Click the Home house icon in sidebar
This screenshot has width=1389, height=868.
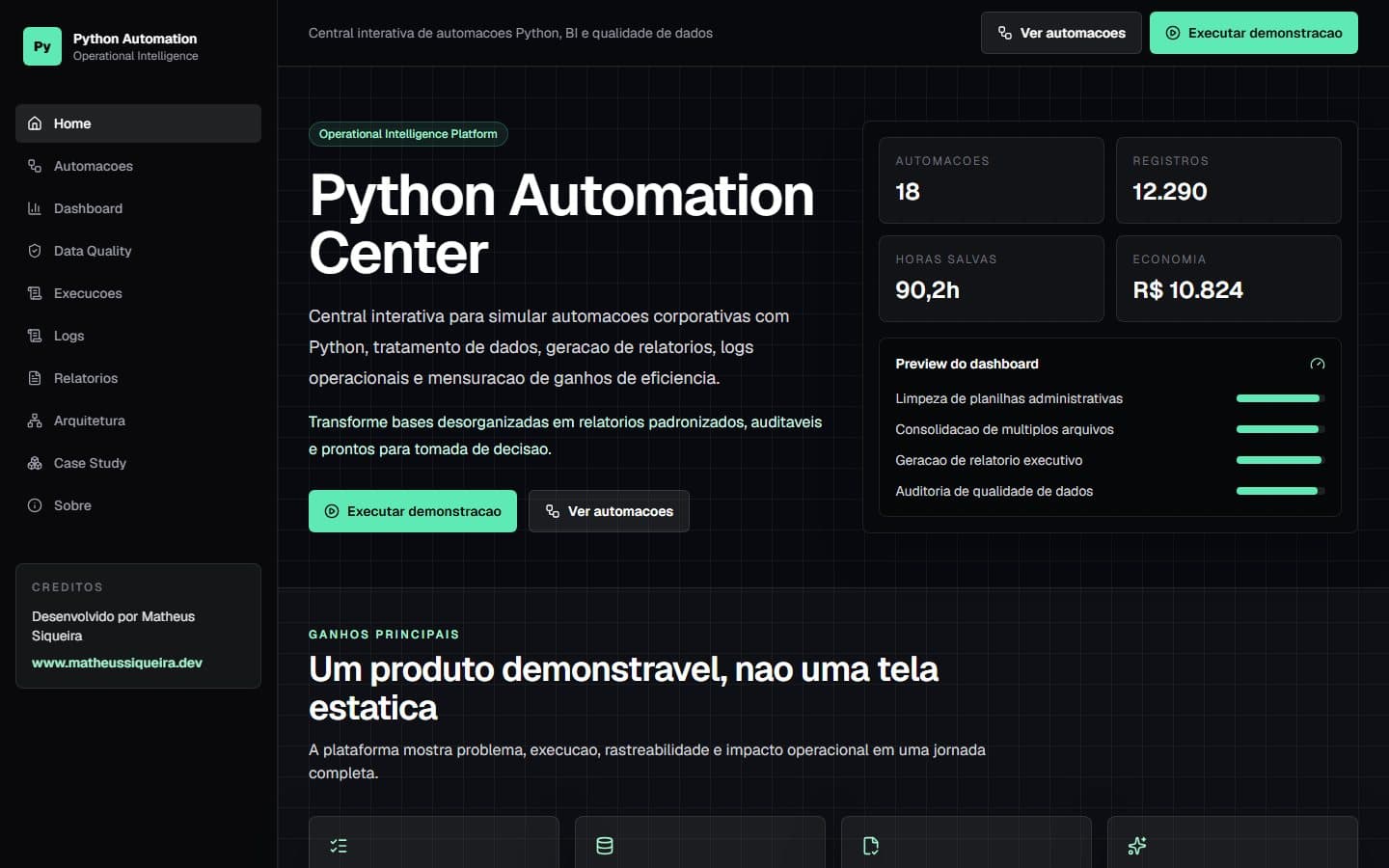click(35, 123)
